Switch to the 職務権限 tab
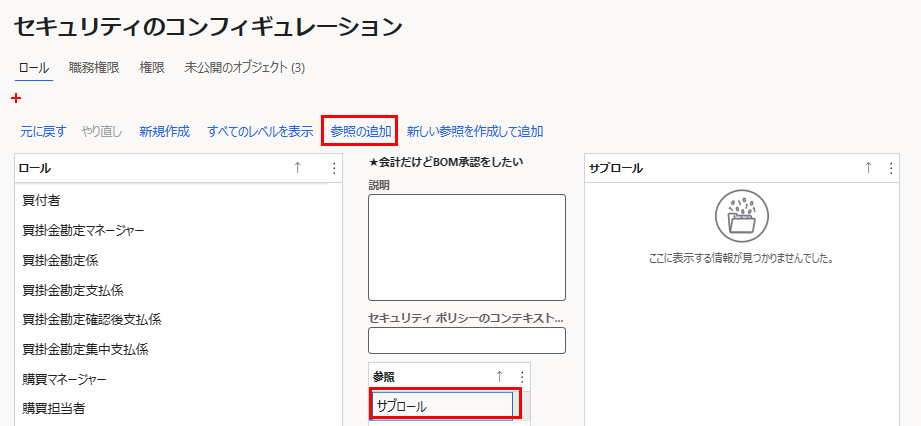The image size is (921, 426). coord(94,68)
